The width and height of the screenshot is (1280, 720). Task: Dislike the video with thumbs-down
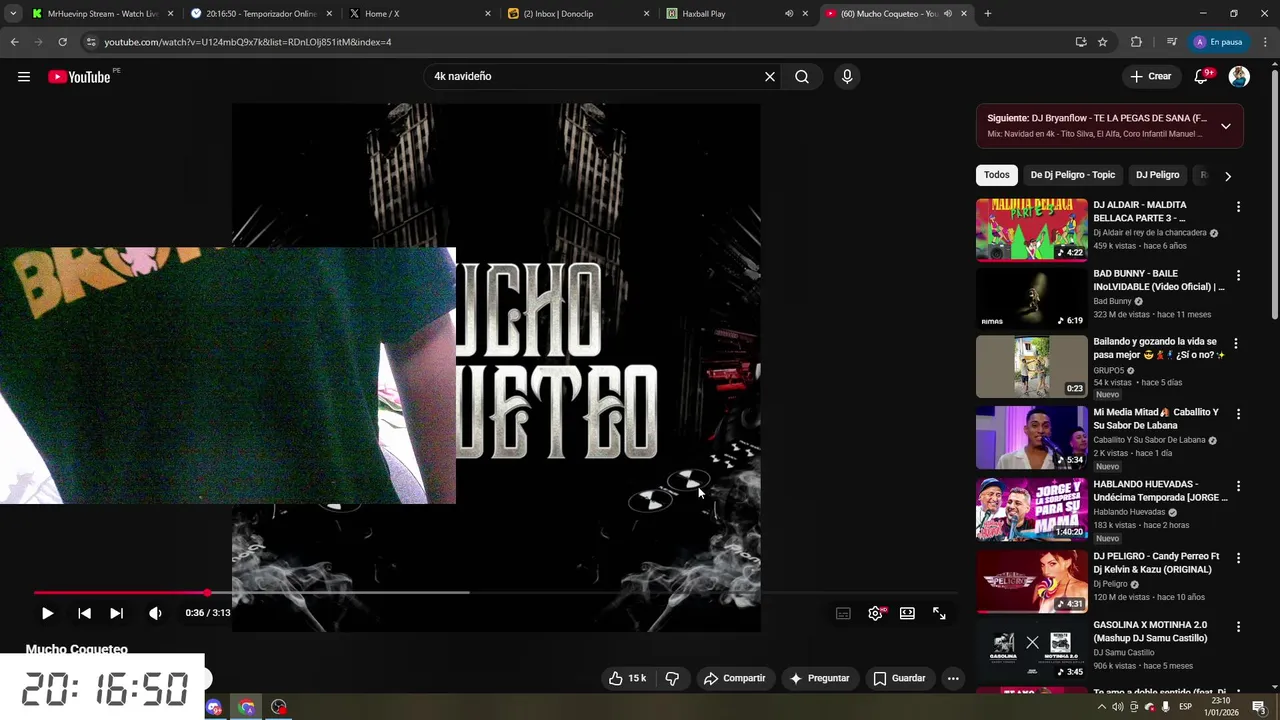(672, 678)
